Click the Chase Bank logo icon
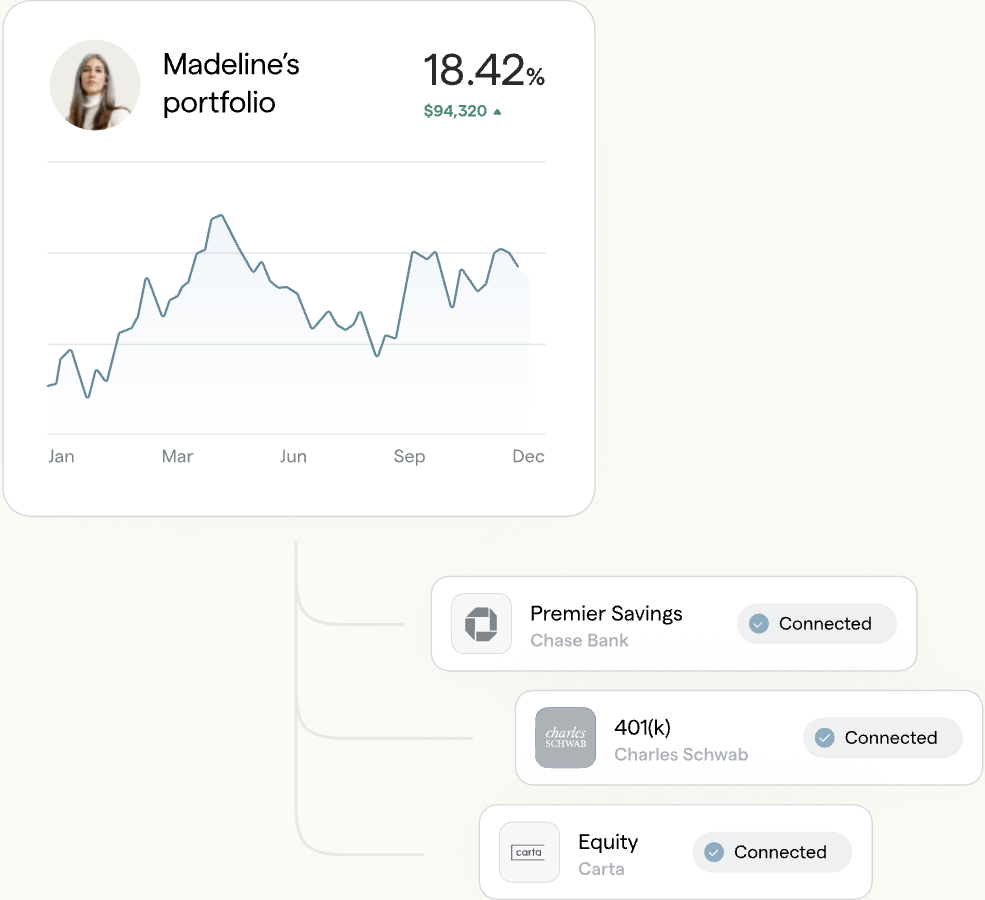 coord(481,624)
